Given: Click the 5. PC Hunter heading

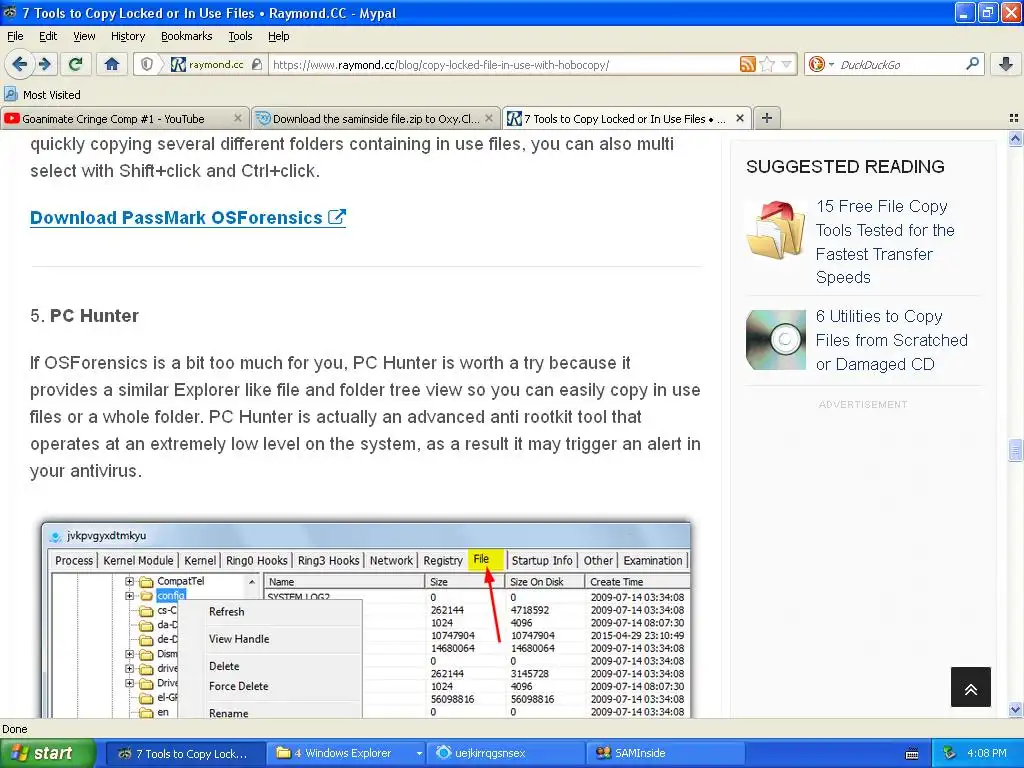Looking at the screenshot, I should tap(84, 316).
